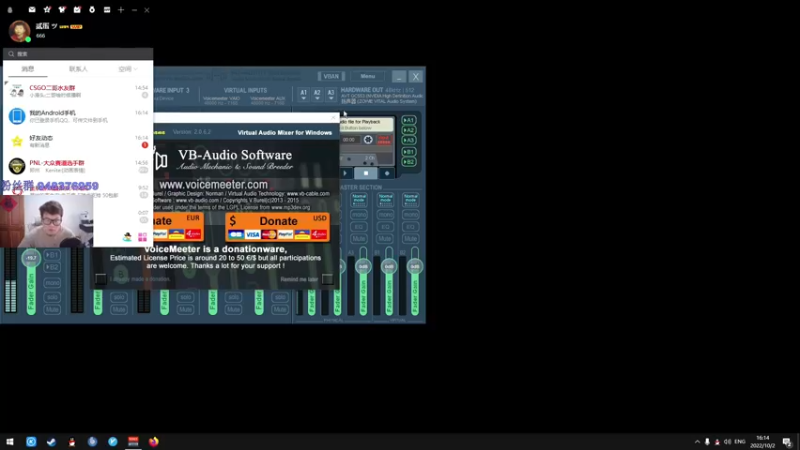Open the Qzone star icon in QQ header
Image resolution: width=800 pixels, height=450 pixels.
47,10
